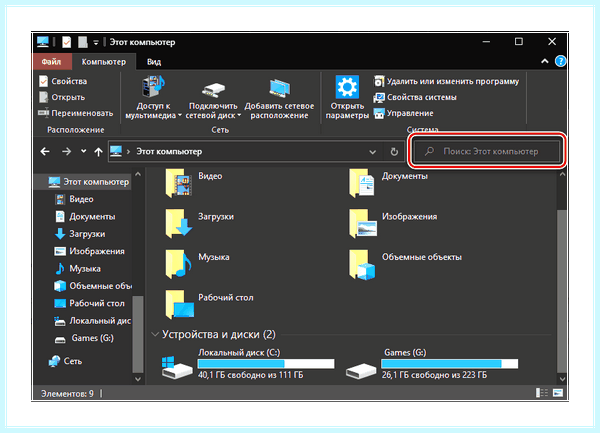Viewport: 600px width, 433px height.
Task: Click the window's computer system icon
Action: click(43, 42)
